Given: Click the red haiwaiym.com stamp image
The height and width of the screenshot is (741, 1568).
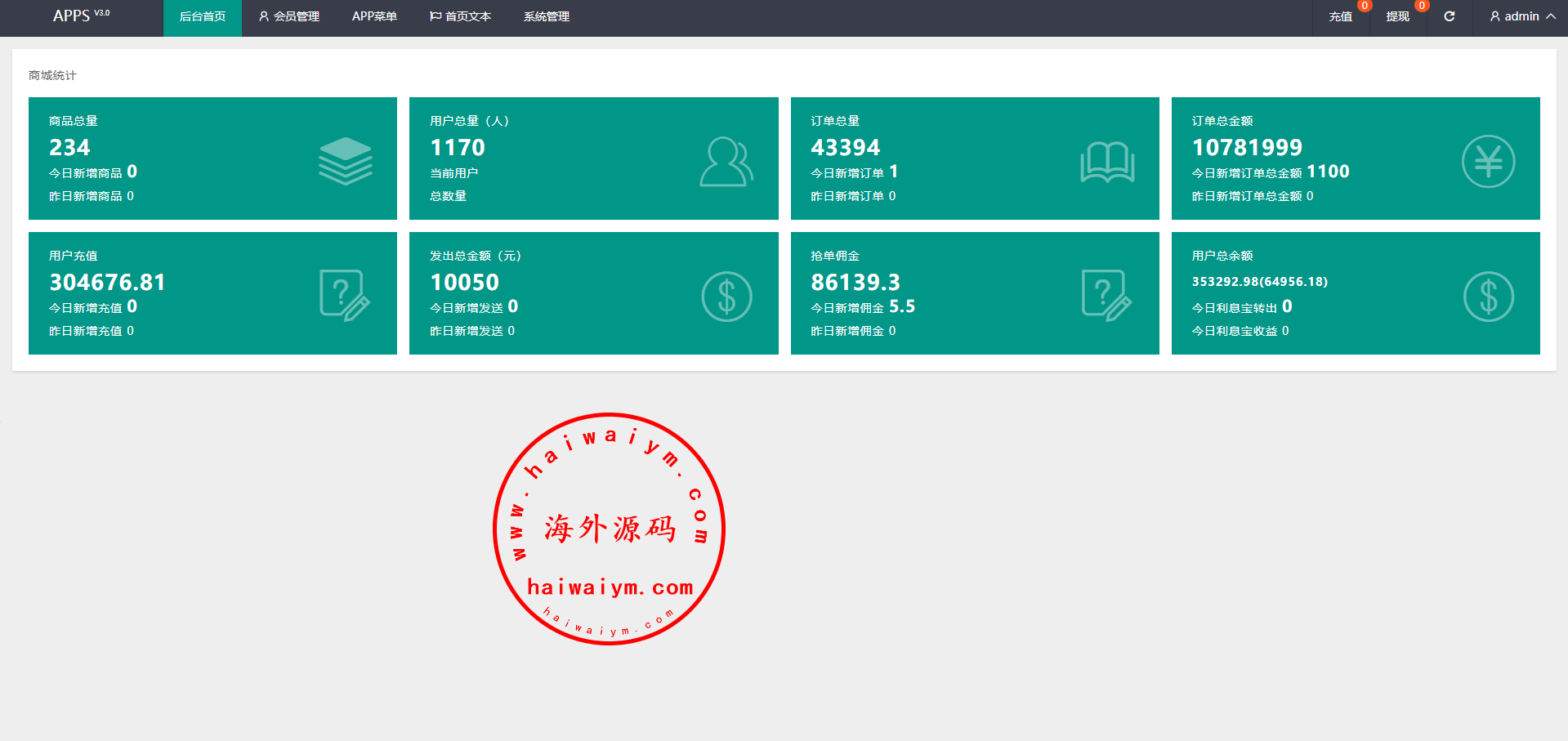Looking at the screenshot, I should [610, 529].
